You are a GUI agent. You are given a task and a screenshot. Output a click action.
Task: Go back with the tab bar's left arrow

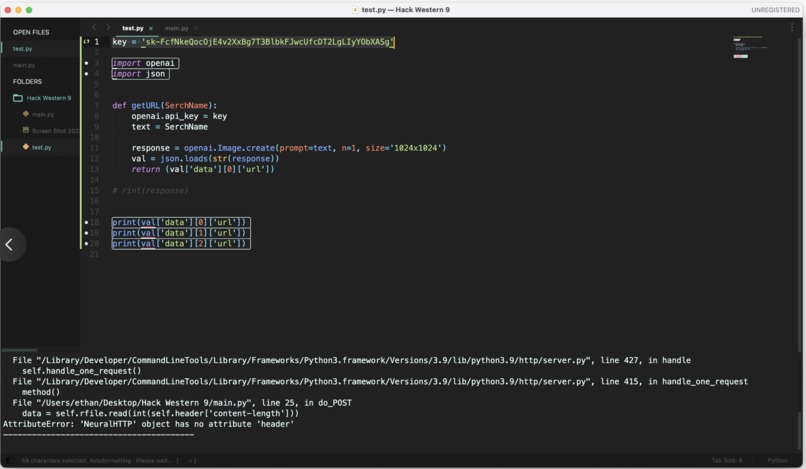(94, 27)
